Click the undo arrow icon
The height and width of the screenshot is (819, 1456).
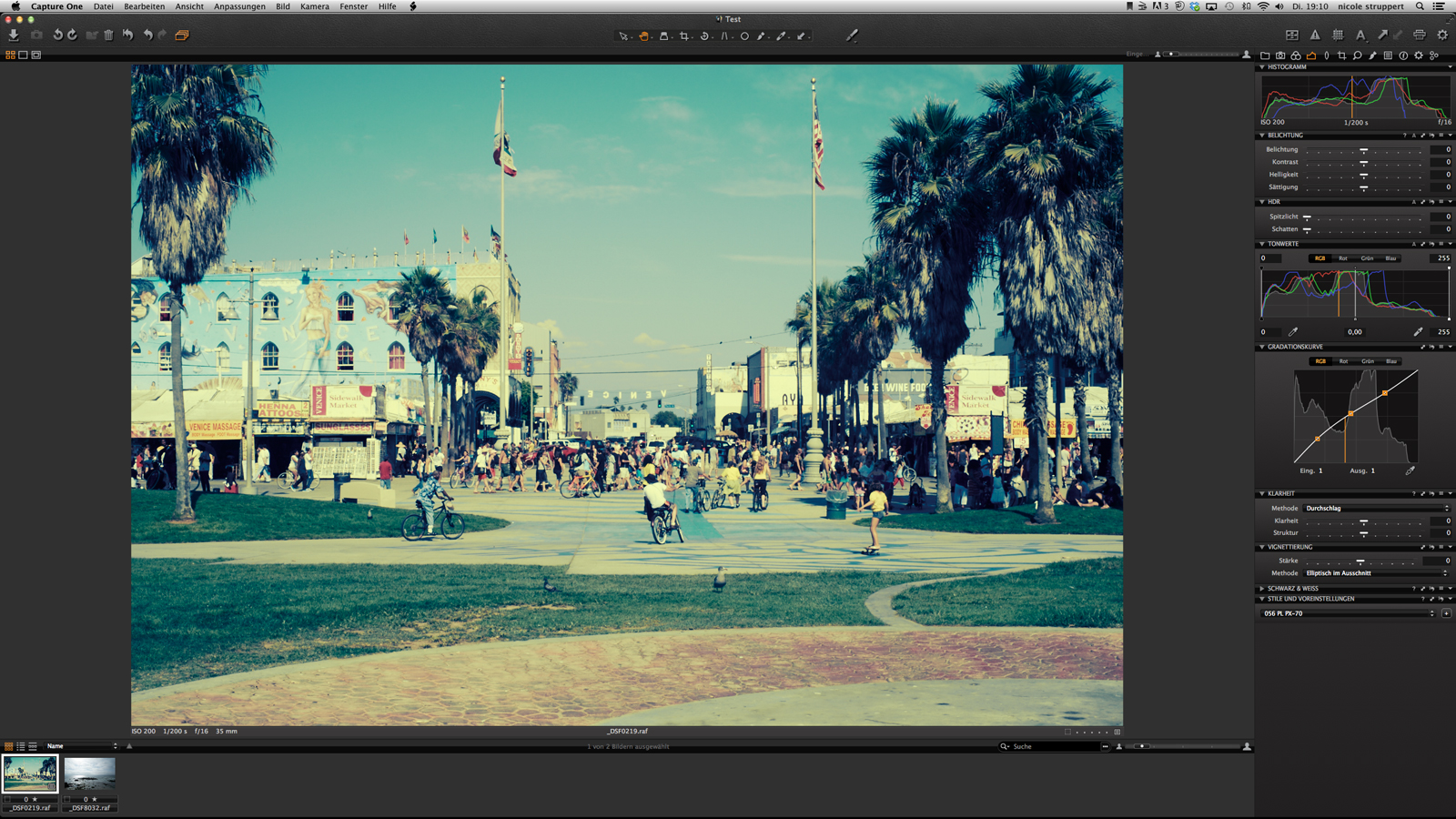tap(148, 35)
